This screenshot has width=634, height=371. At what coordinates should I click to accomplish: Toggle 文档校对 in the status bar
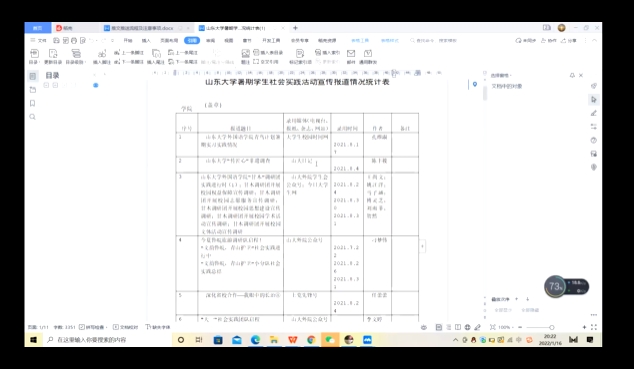point(125,327)
